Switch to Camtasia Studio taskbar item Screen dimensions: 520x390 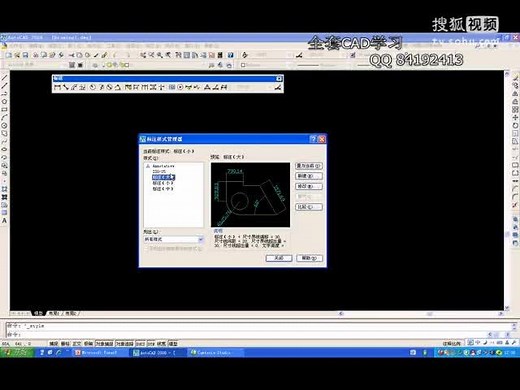216,352
